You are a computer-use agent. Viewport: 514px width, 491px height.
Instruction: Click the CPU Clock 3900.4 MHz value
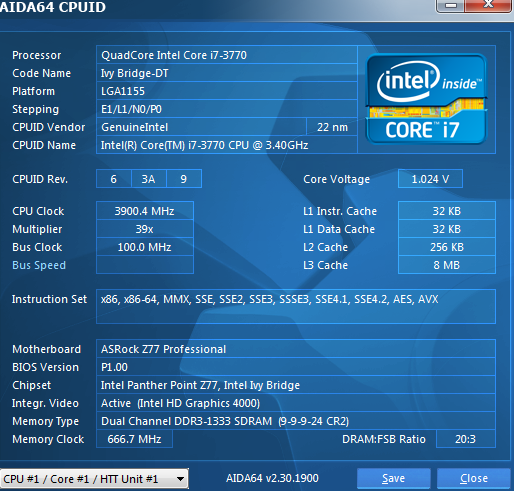pos(145,211)
